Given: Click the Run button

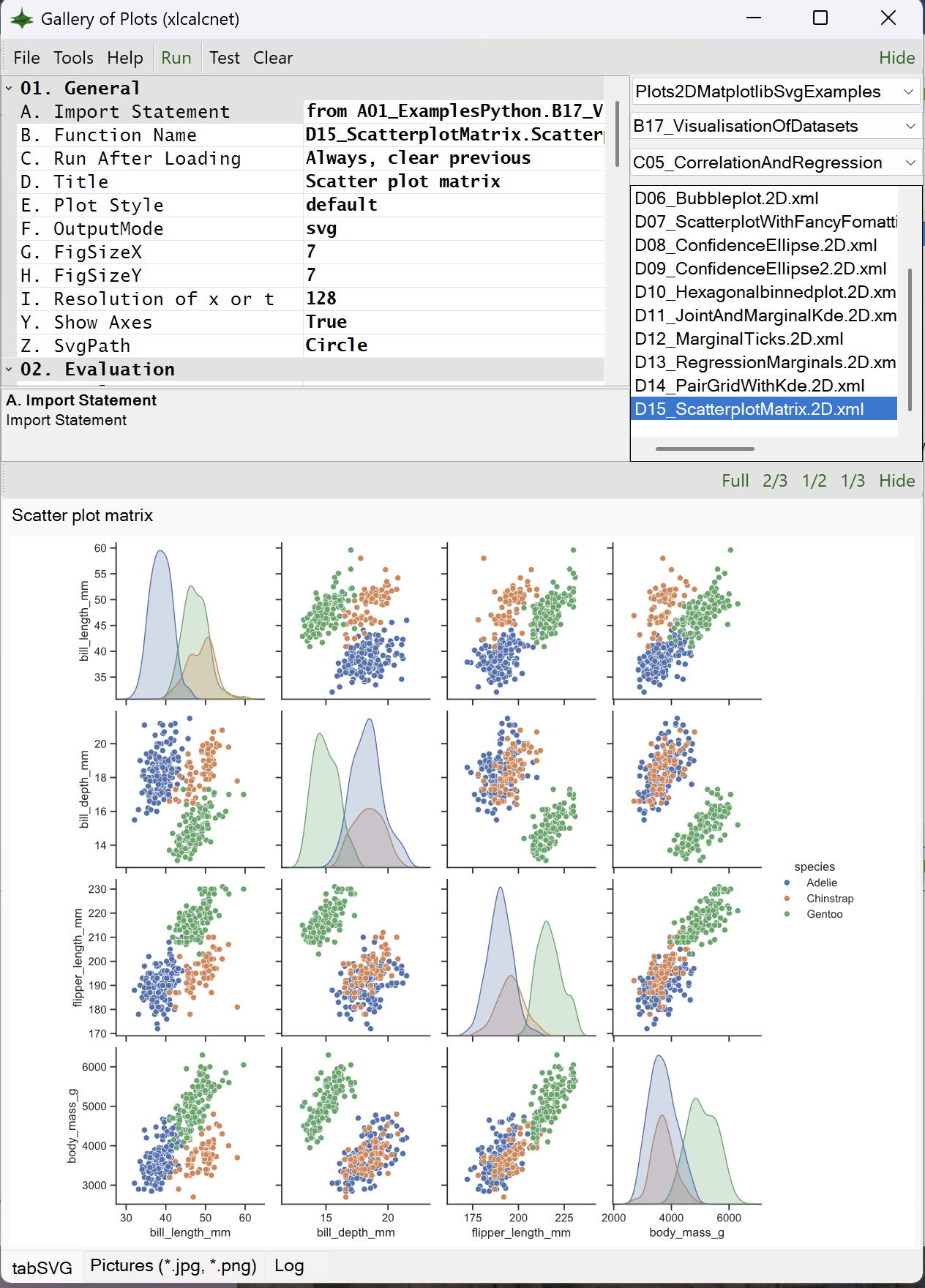Looking at the screenshot, I should click(176, 58).
